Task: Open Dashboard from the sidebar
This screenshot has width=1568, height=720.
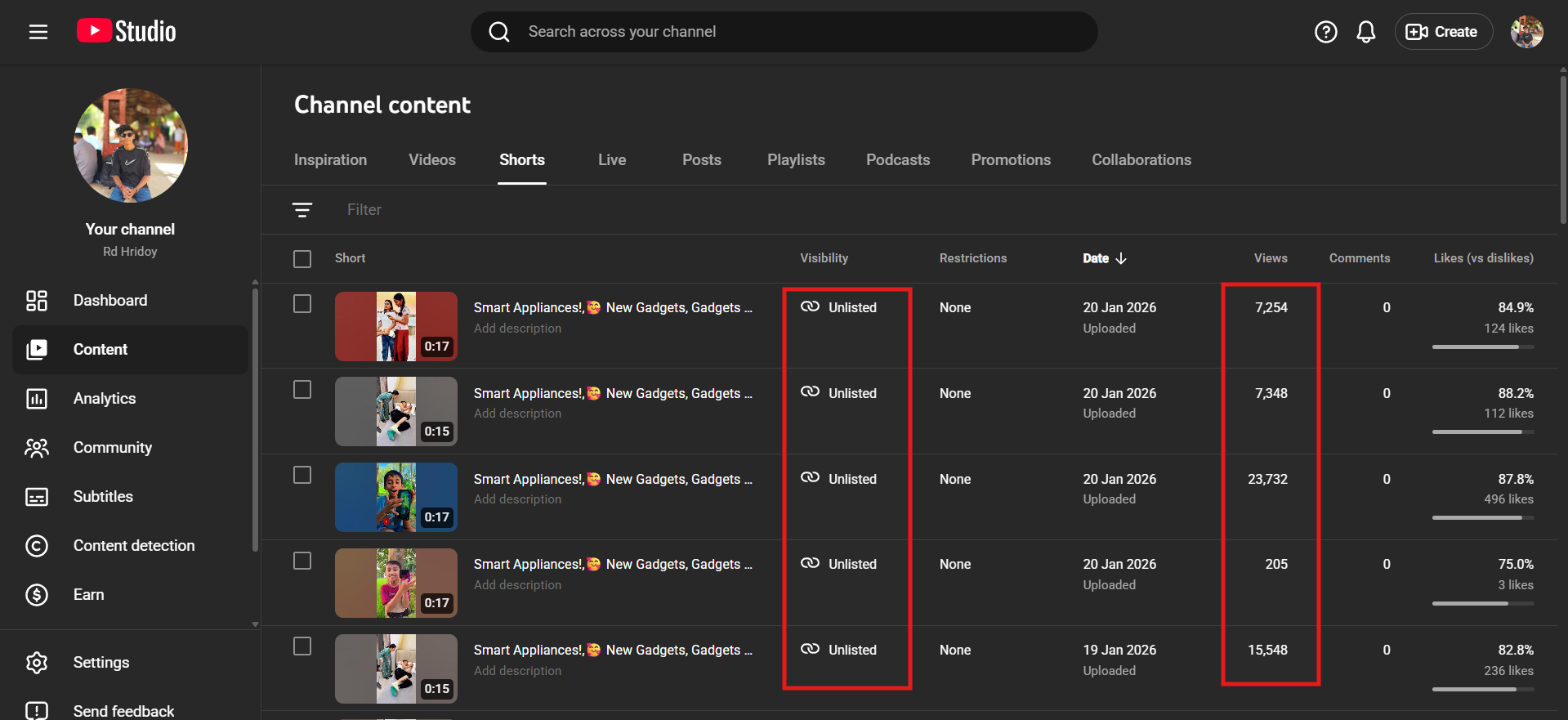Action: pos(109,301)
